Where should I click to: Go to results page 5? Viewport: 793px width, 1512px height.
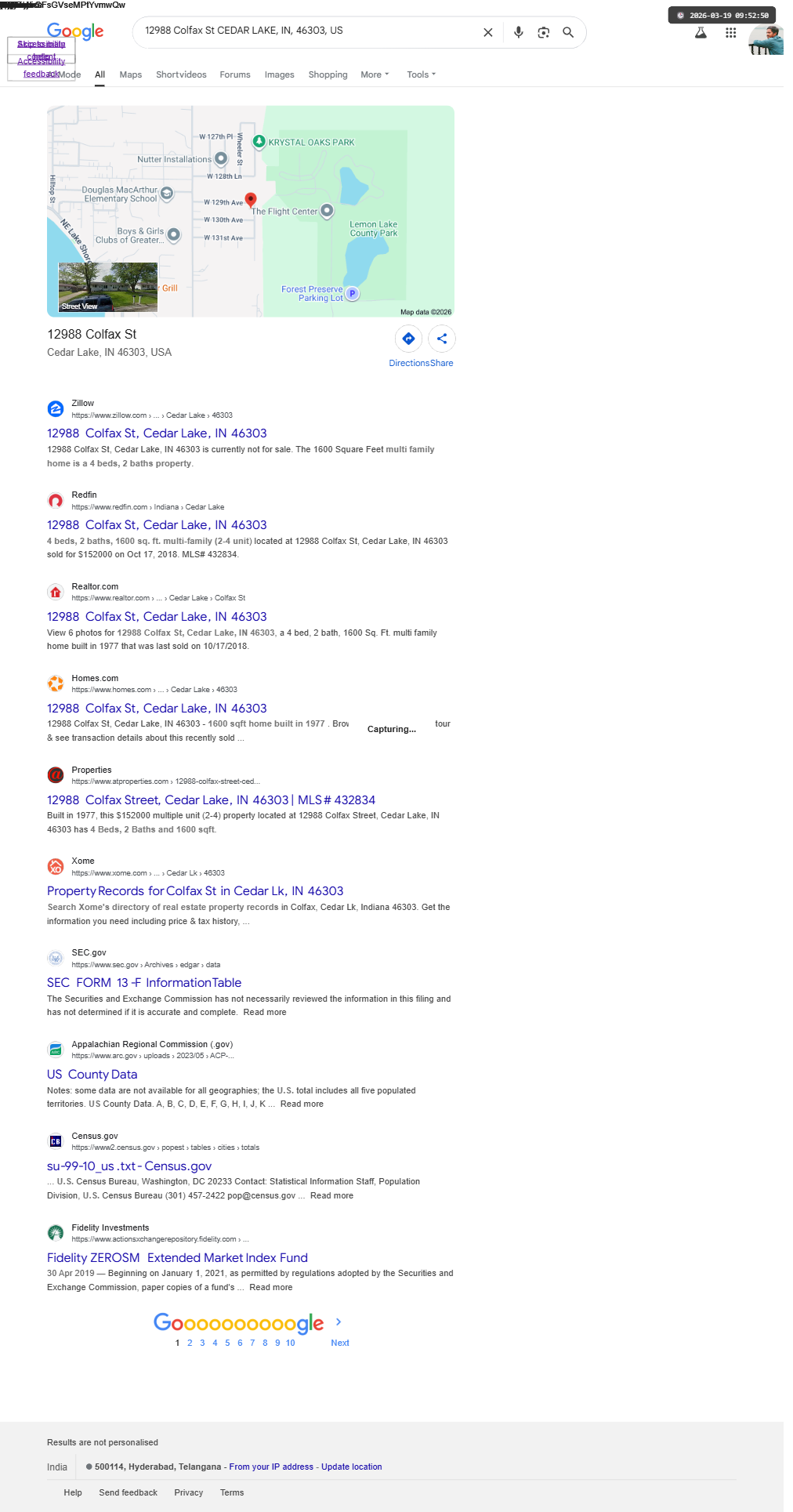pos(227,1343)
